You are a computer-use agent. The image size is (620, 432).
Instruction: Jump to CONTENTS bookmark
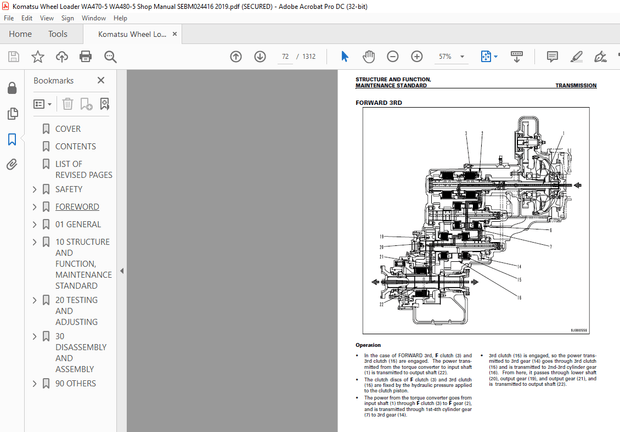[x=76, y=146]
